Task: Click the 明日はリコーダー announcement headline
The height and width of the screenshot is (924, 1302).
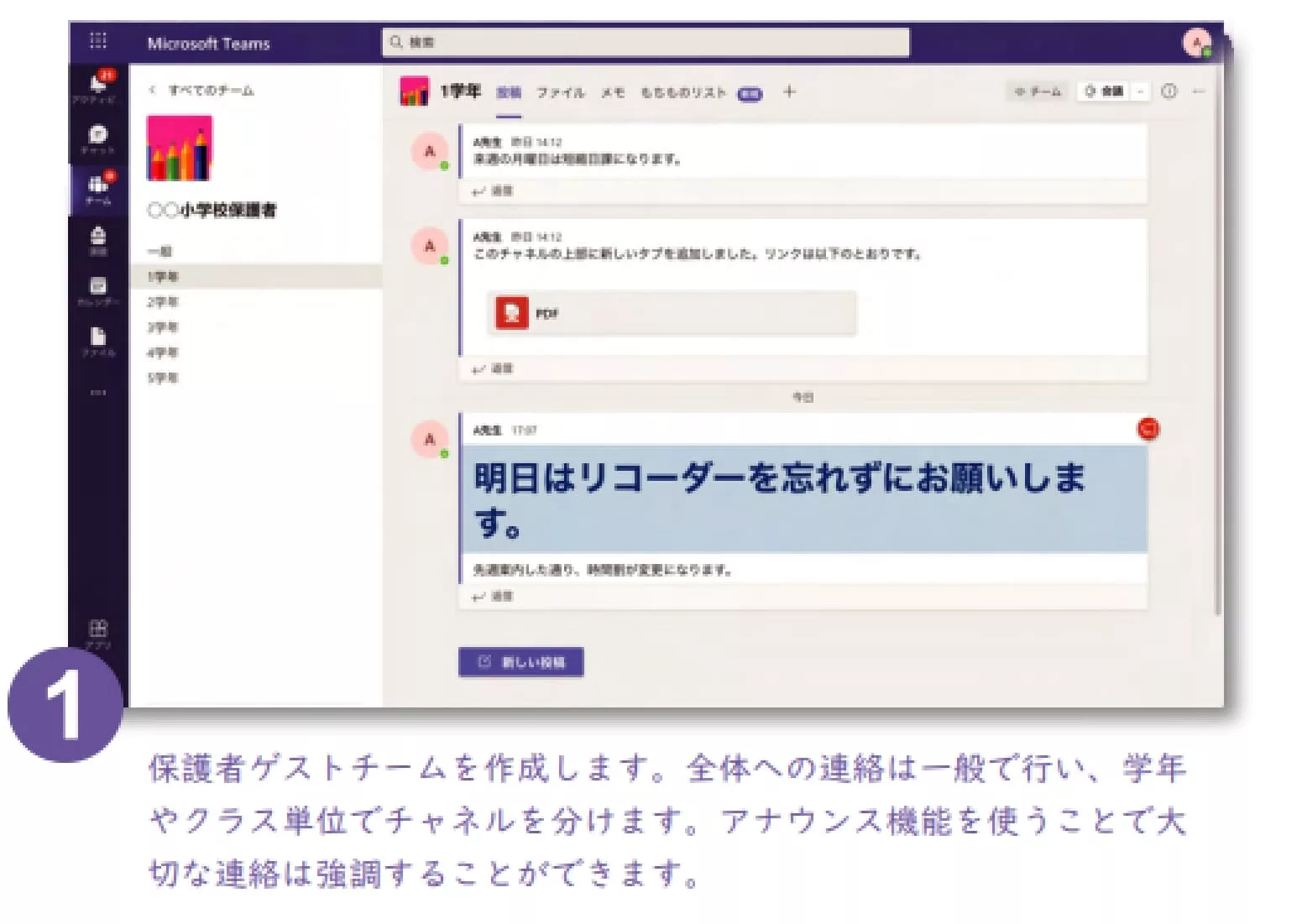Action: click(779, 500)
